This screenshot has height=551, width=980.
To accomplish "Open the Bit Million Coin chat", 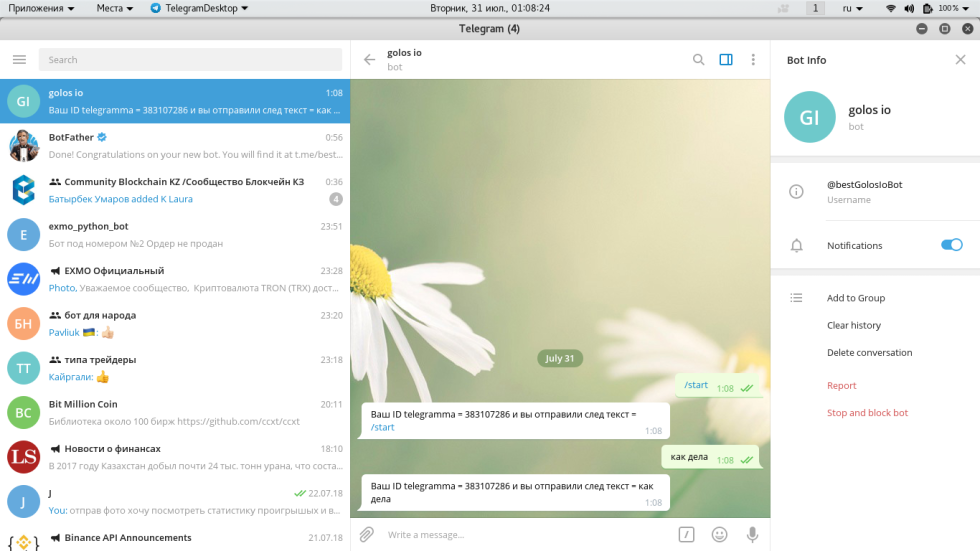I will coord(175,413).
